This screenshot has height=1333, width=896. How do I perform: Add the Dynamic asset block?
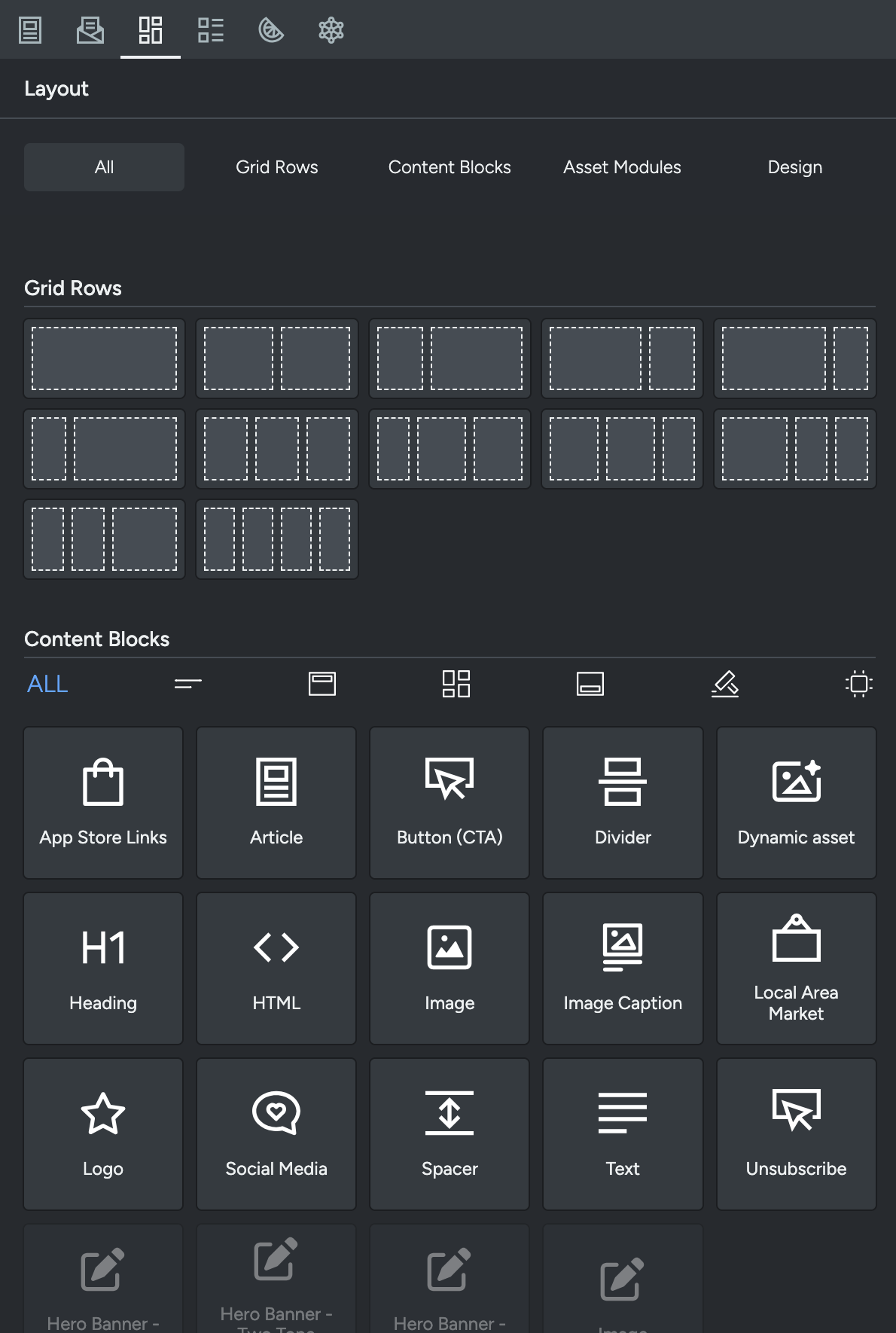[796, 803]
